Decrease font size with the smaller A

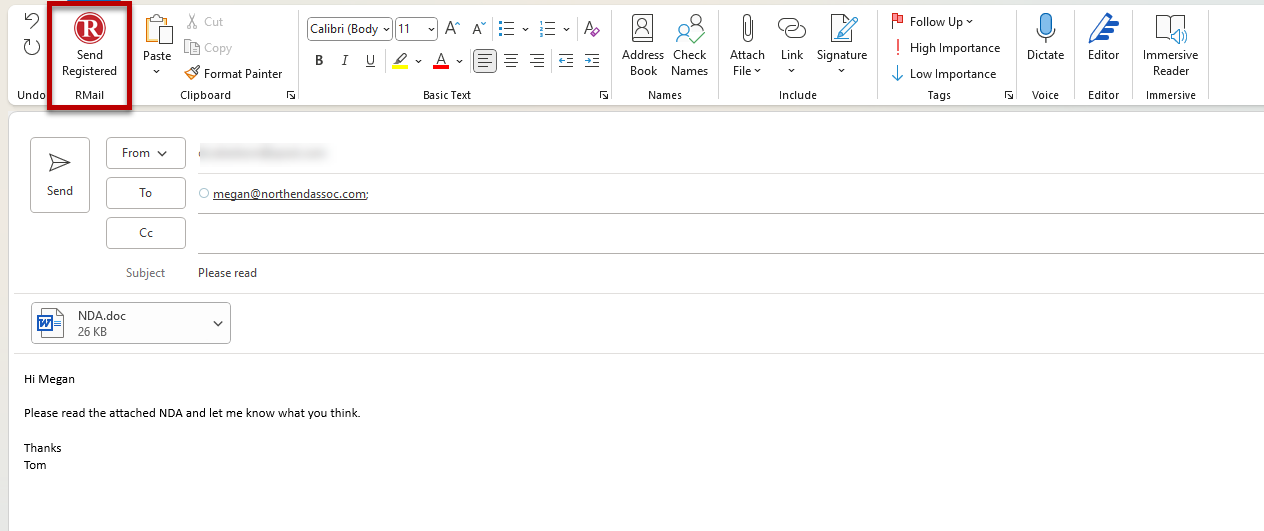pyautogui.click(x=477, y=29)
